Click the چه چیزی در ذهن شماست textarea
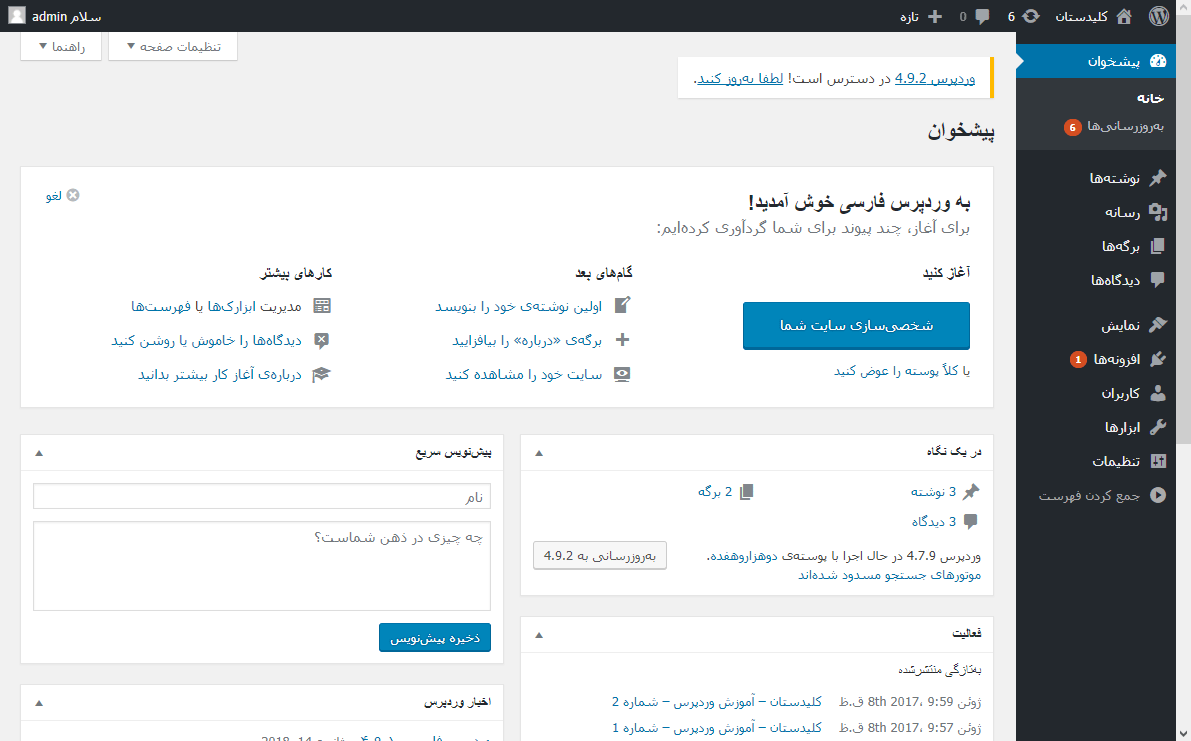The width and height of the screenshot is (1191, 741). (x=261, y=566)
